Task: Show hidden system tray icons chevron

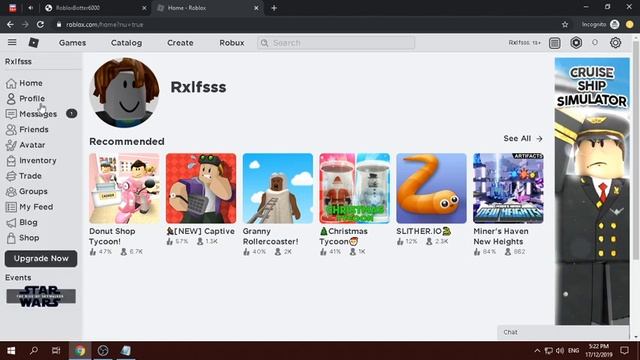Action: tap(537, 351)
